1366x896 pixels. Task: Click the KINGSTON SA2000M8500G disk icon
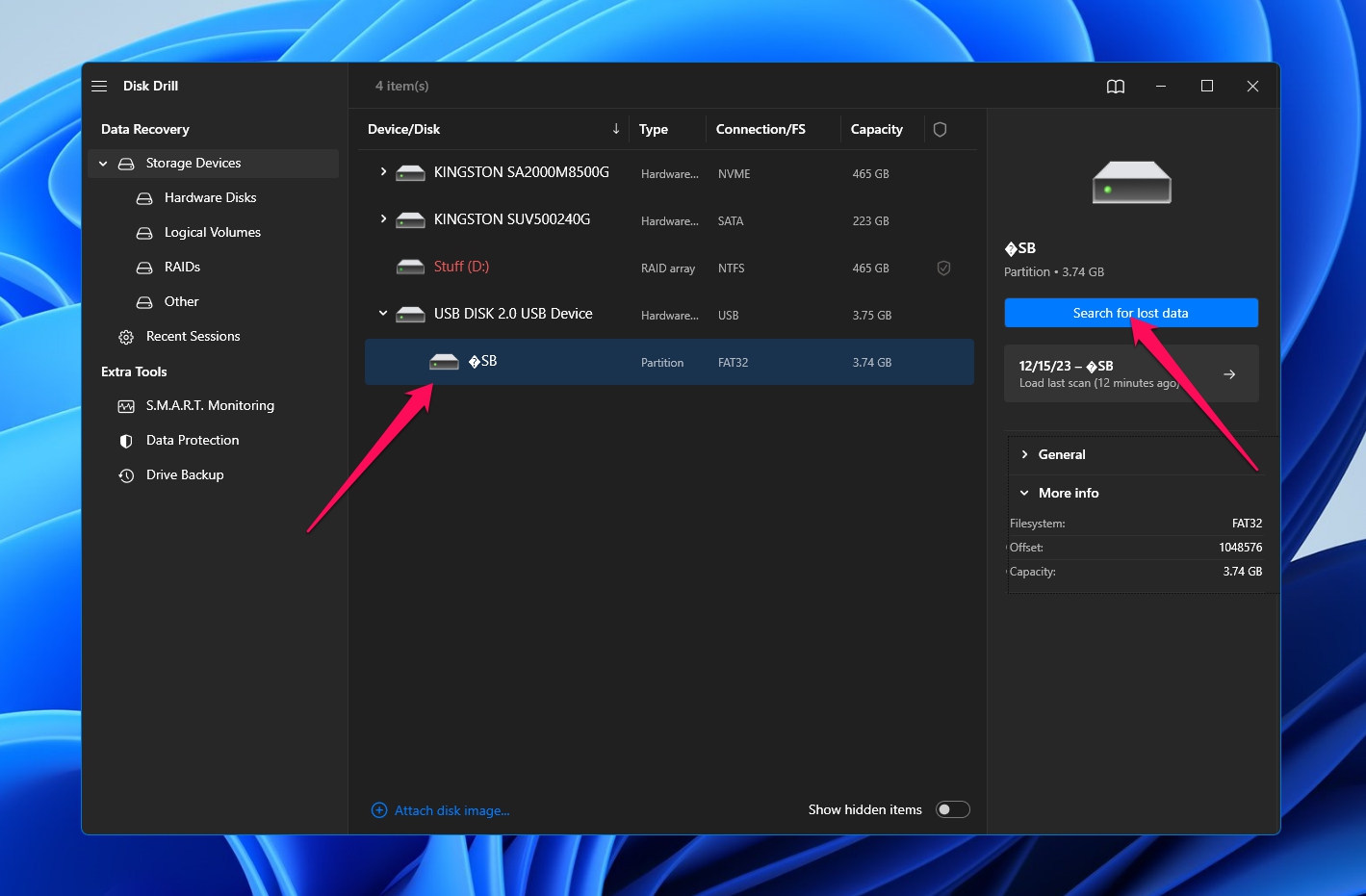411,173
